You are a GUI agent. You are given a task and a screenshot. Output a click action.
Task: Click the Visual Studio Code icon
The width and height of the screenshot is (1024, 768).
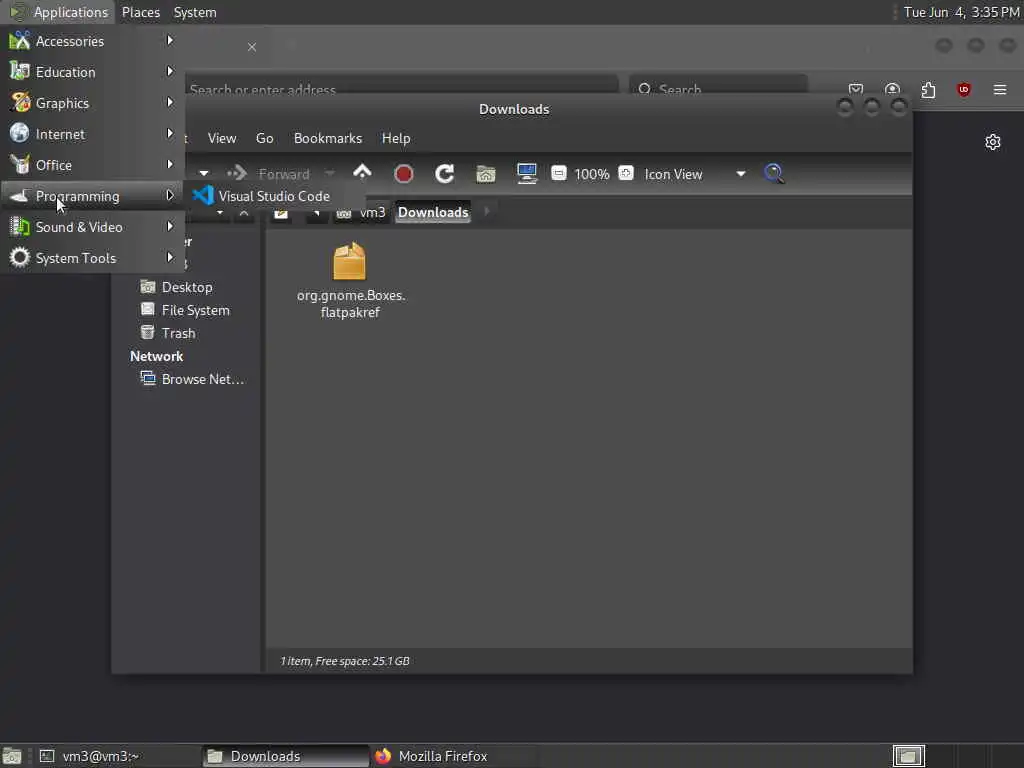[203, 195]
